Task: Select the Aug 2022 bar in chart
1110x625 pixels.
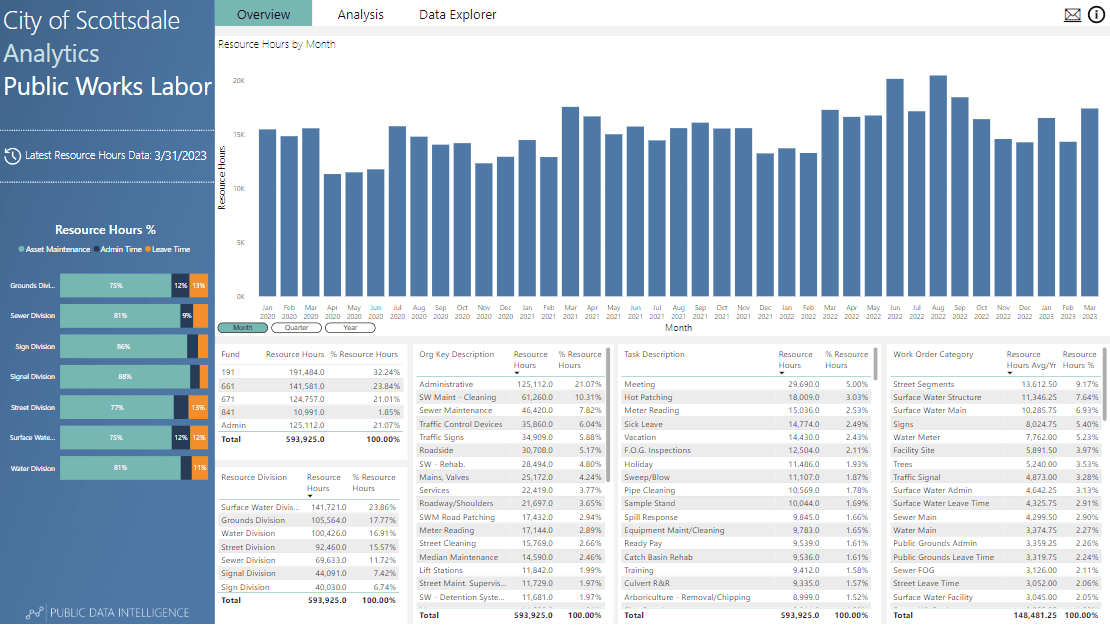Action: point(938,185)
